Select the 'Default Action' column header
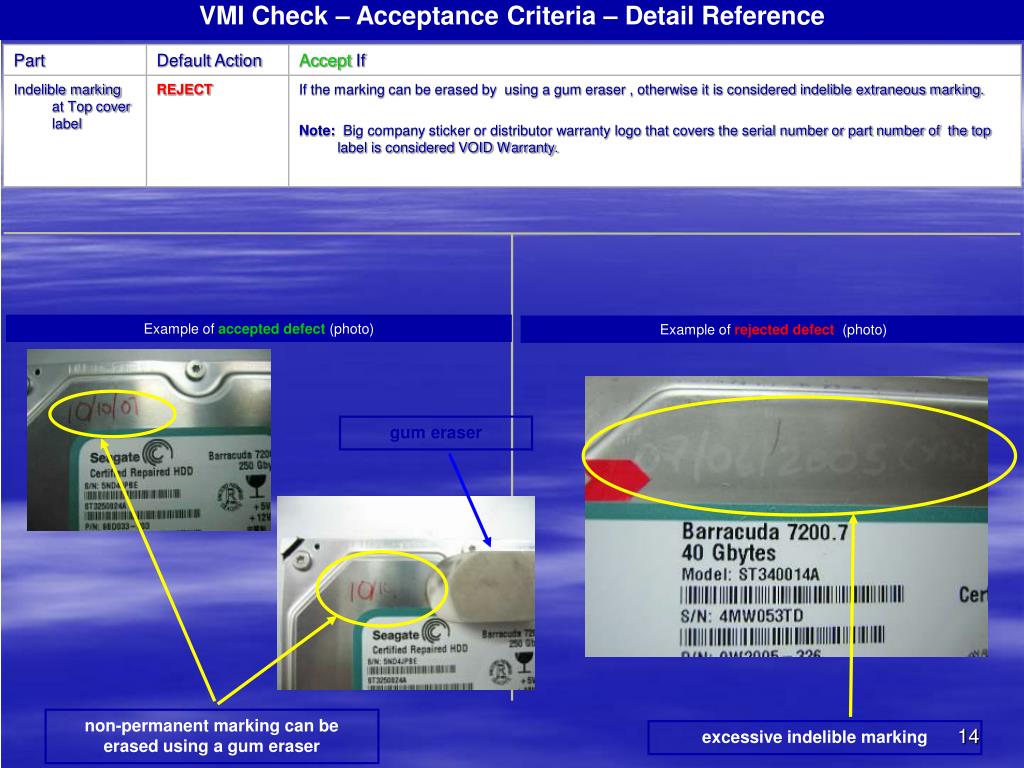This screenshot has height=768, width=1024. [x=209, y=61]
